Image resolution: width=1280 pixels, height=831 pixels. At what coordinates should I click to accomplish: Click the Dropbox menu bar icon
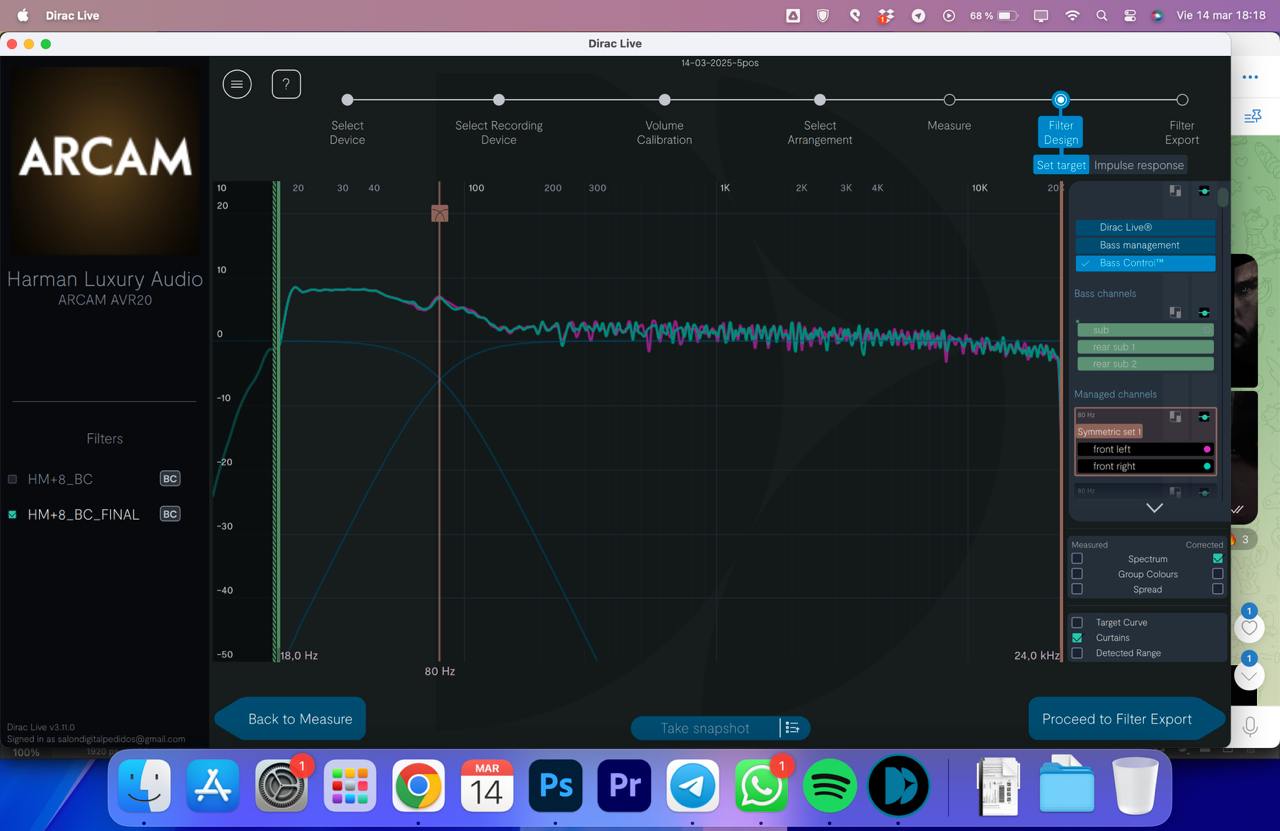point(886,16)
